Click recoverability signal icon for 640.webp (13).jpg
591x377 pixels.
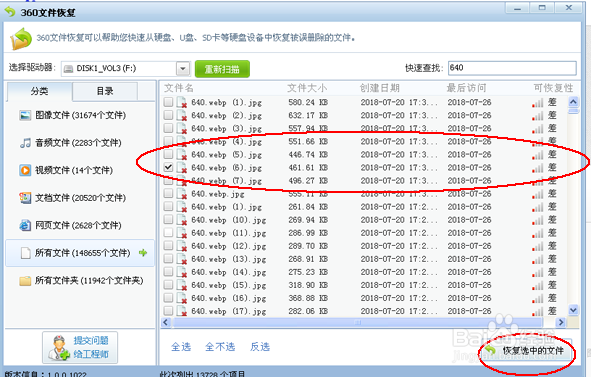coord(538,259)
